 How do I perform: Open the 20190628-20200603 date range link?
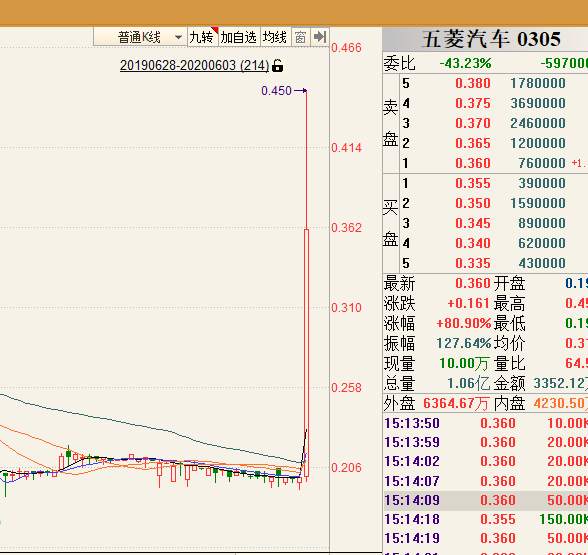click(x=195, y=66)
